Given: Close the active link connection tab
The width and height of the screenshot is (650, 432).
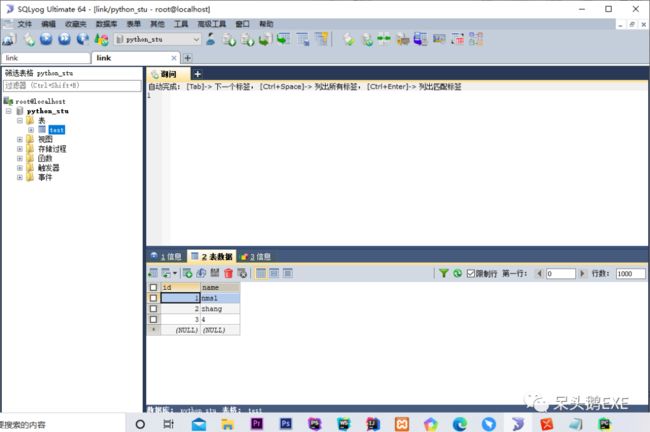Looking at the screenshot, I should coord(174,58).
